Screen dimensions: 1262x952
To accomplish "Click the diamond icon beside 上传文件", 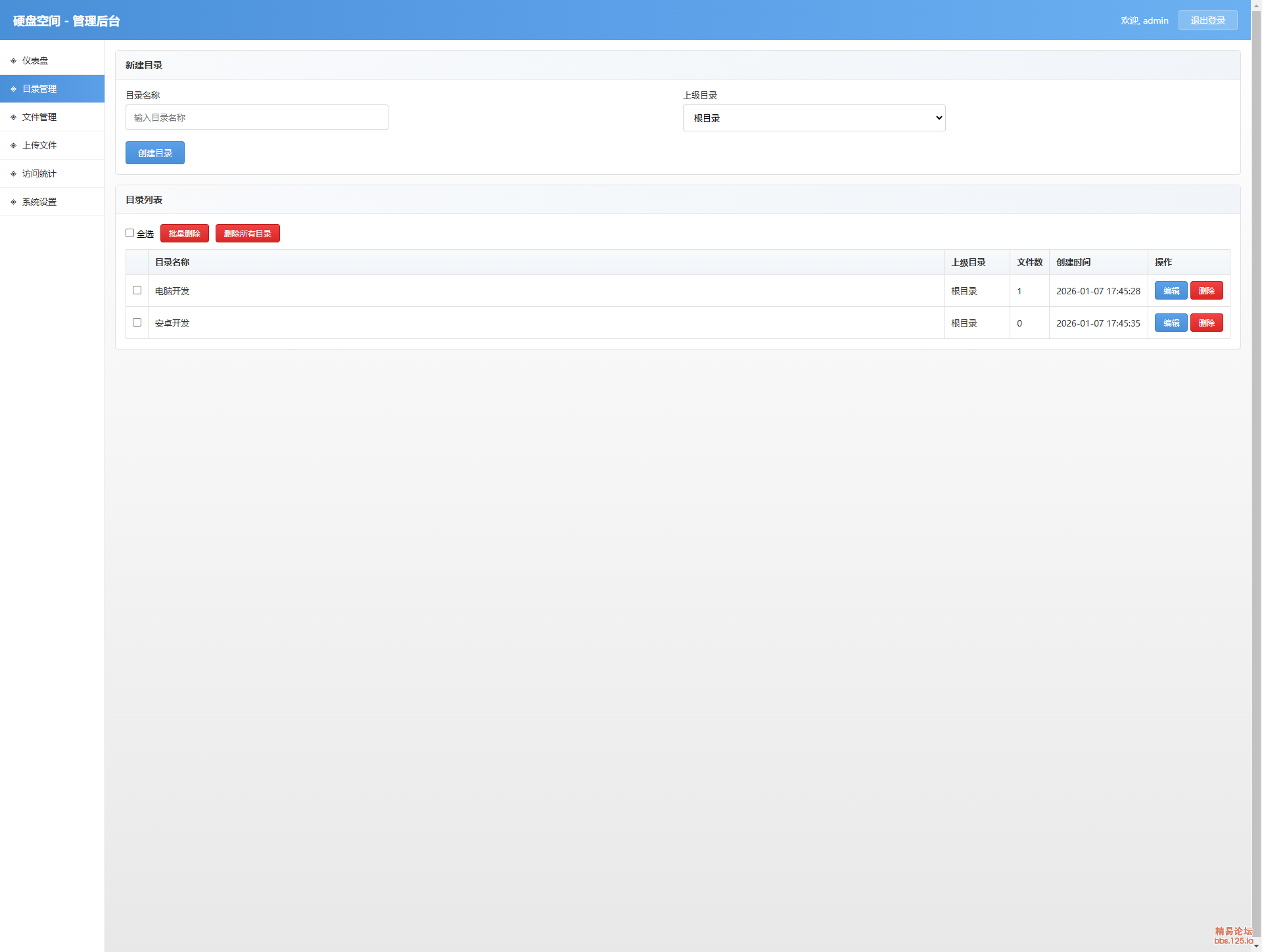I will pos(13,145).
